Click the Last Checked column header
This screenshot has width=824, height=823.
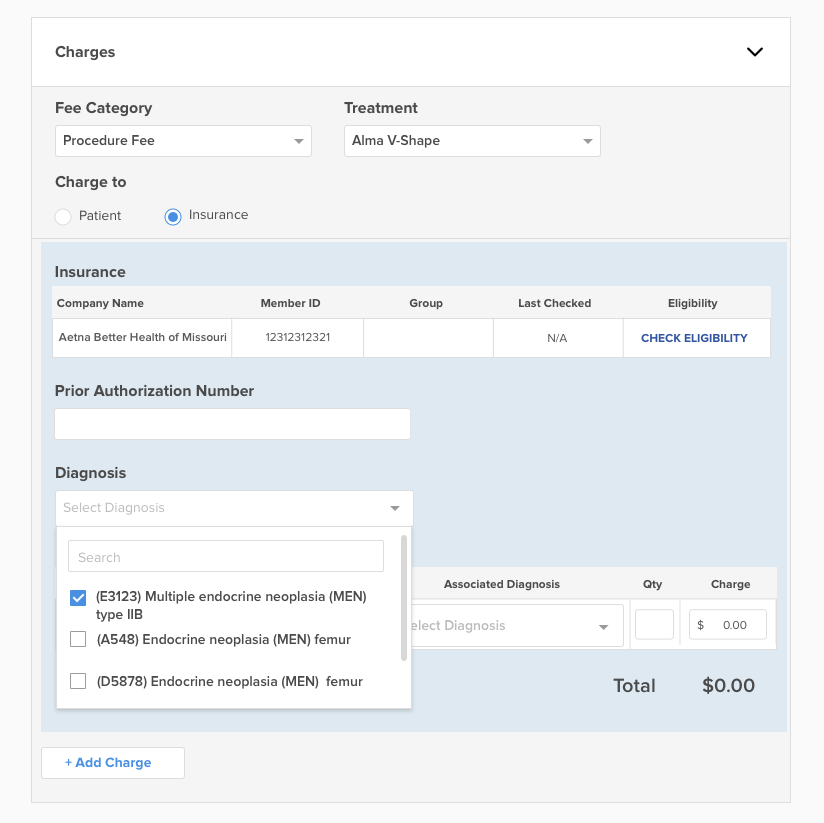(554, 303)
